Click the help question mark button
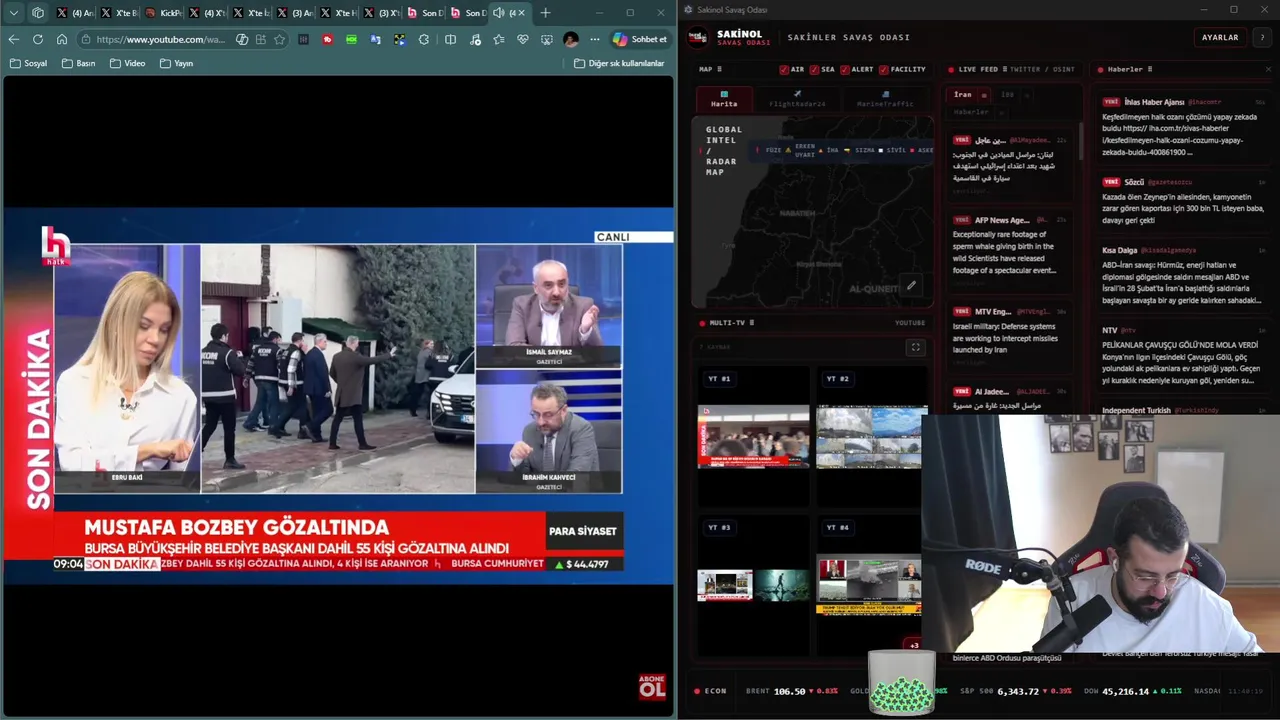 (x=1262, y=37)
